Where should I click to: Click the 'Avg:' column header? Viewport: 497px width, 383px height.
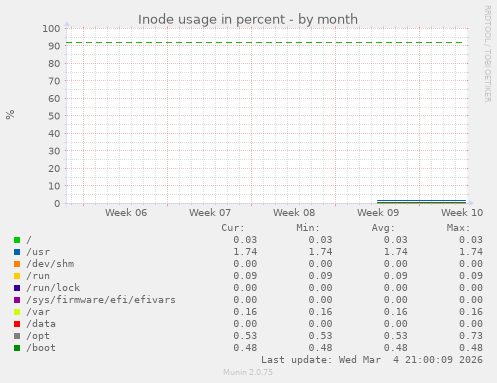point(383,228)
